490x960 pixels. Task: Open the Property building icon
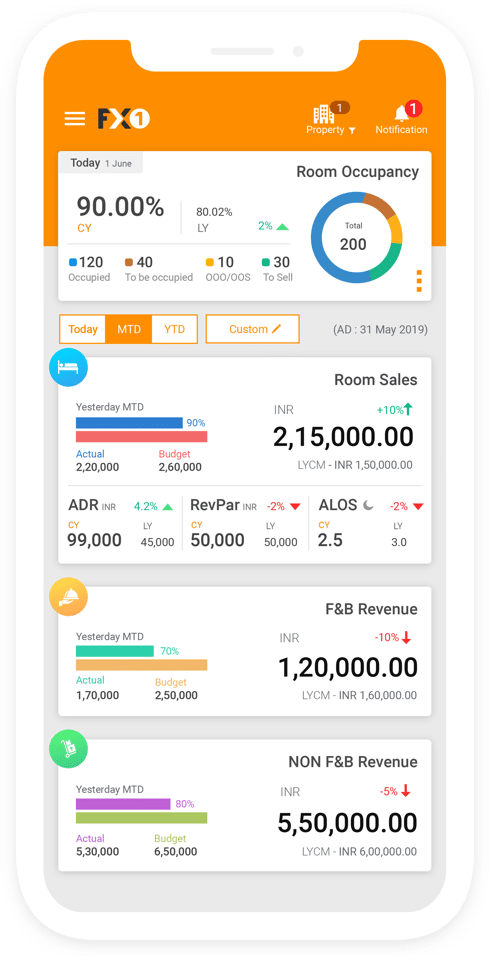pos(324,114)
